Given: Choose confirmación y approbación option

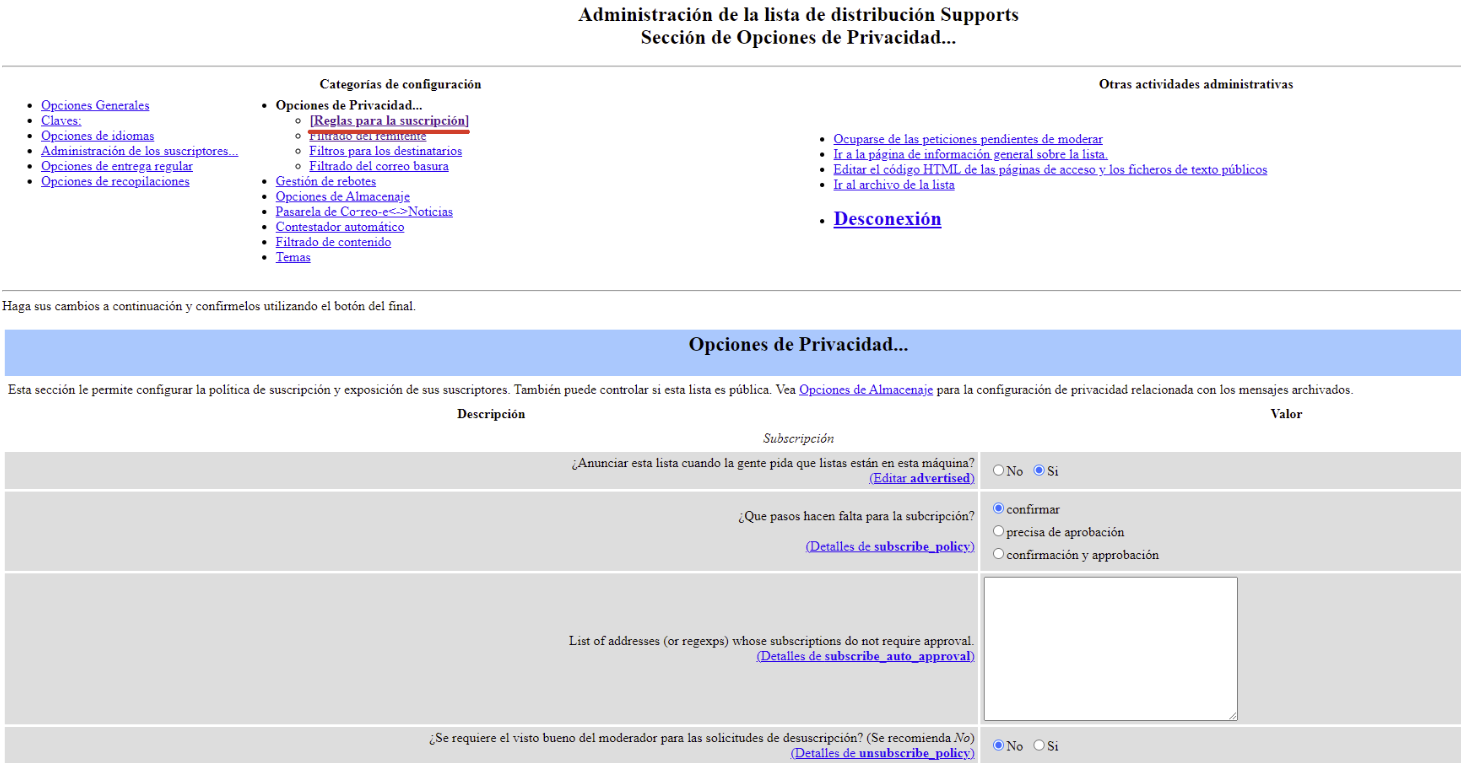Looking at the screenshot, I should [998, 554].
